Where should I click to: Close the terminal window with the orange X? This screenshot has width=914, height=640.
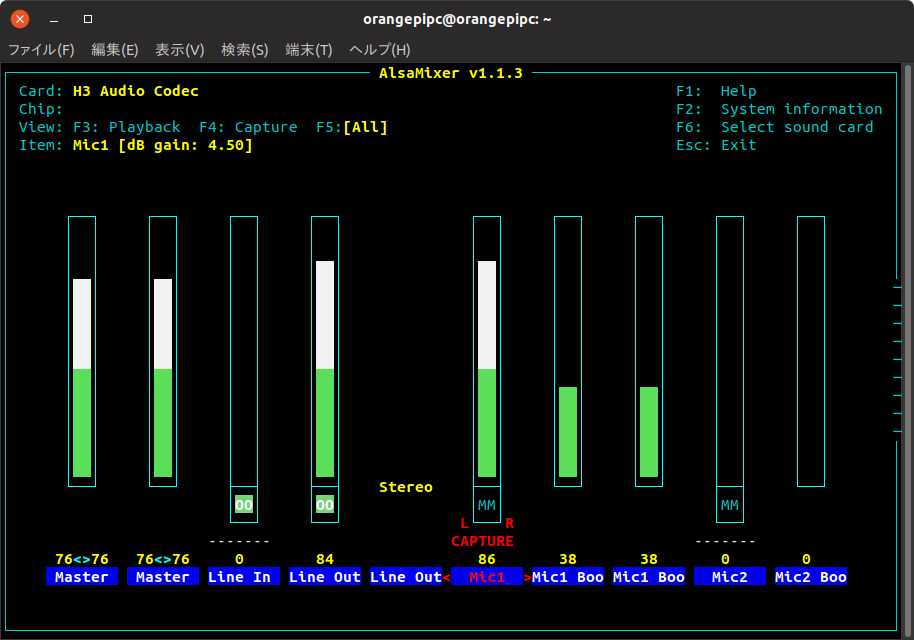click(20, 19)
